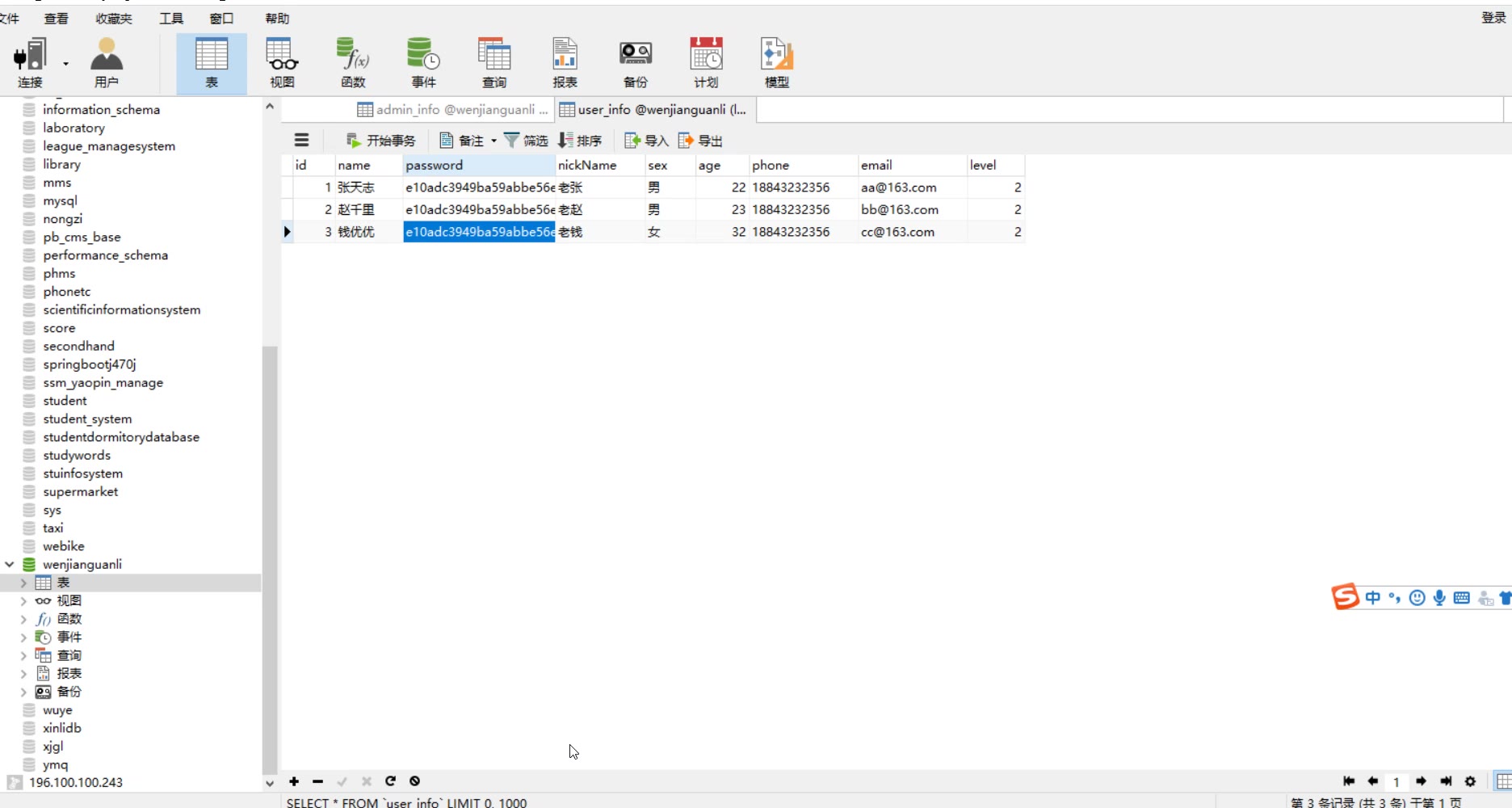Expand the 表 (Tables) tree node
Screen dimensions: 1512x808
(x=23, y=583)
